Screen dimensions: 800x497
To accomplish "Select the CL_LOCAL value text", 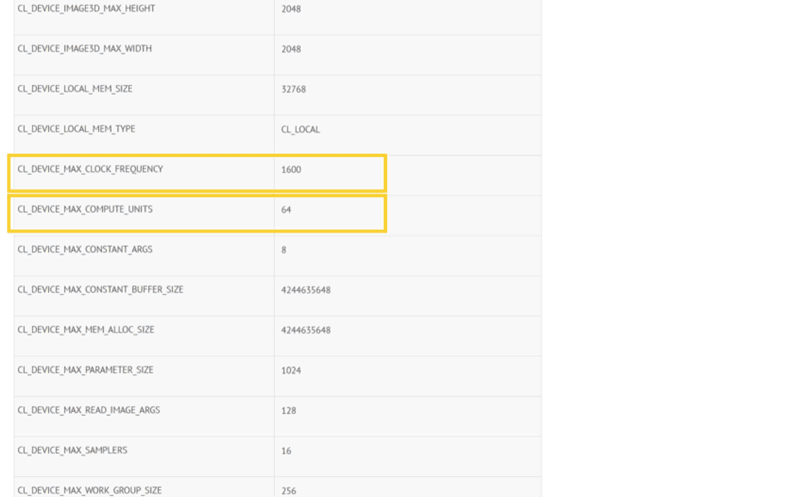I will click(x=300, y=130).
